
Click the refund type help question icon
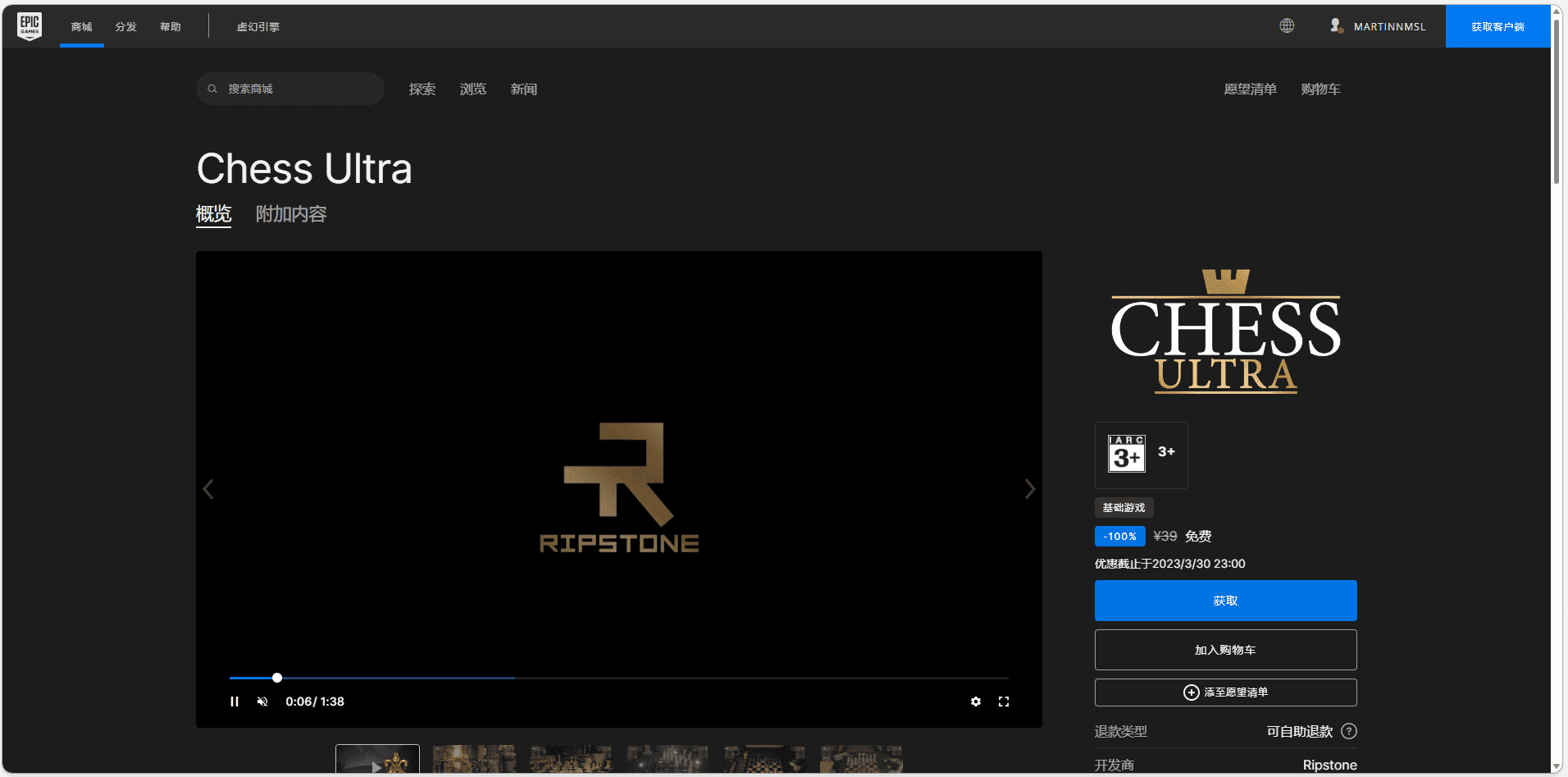tap(1349, 731)
